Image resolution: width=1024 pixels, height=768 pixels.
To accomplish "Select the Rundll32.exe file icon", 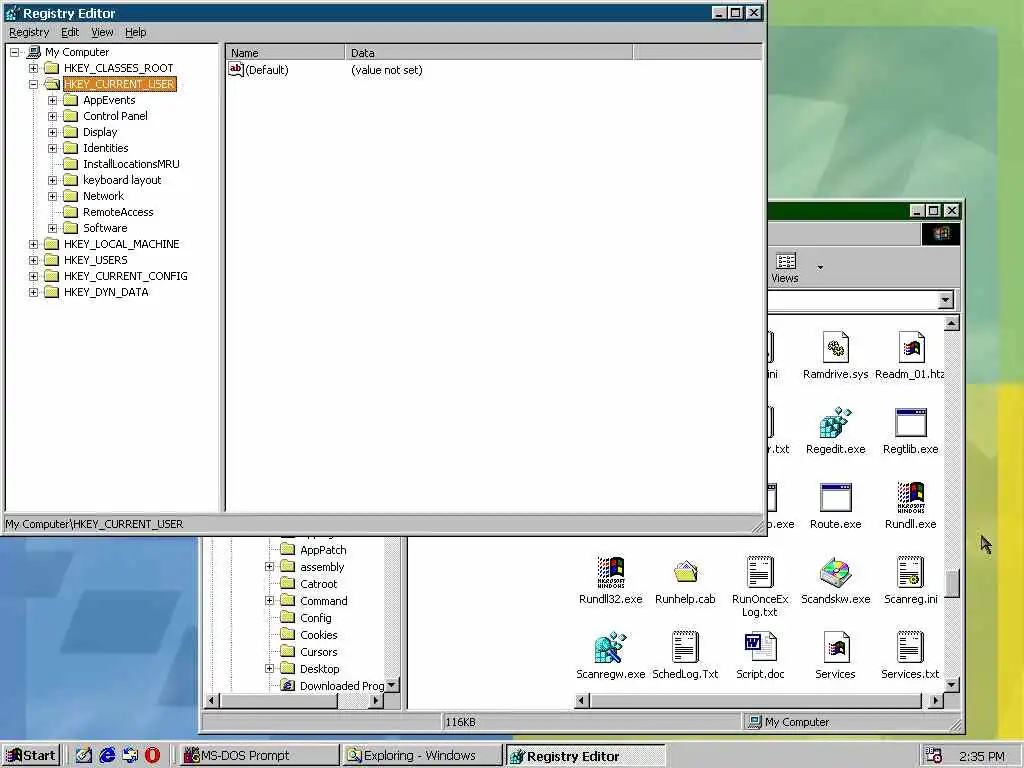I will 611,573.
